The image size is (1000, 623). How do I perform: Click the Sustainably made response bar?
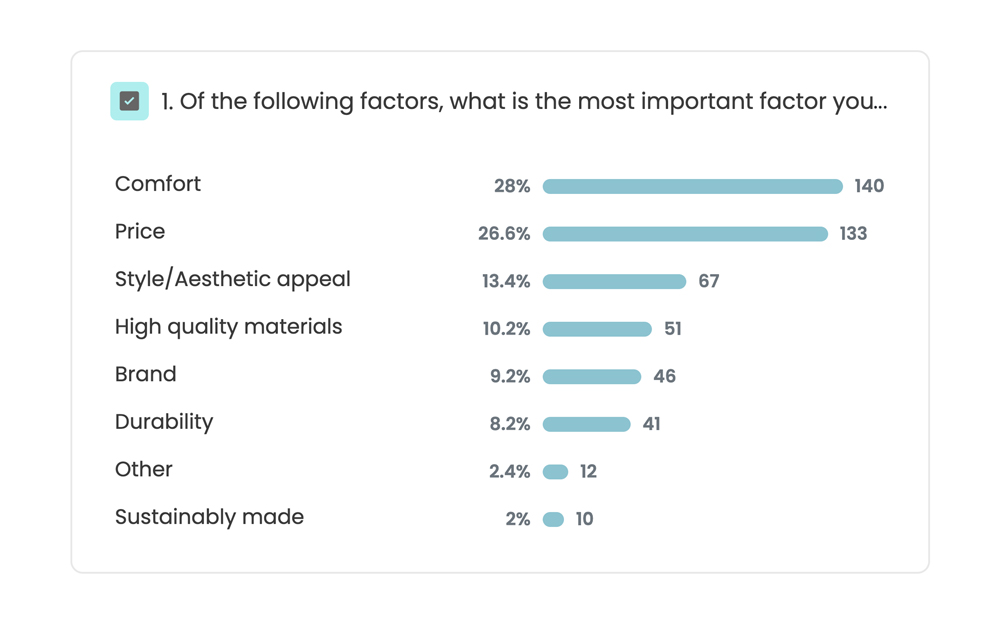[x=553, y=519]
